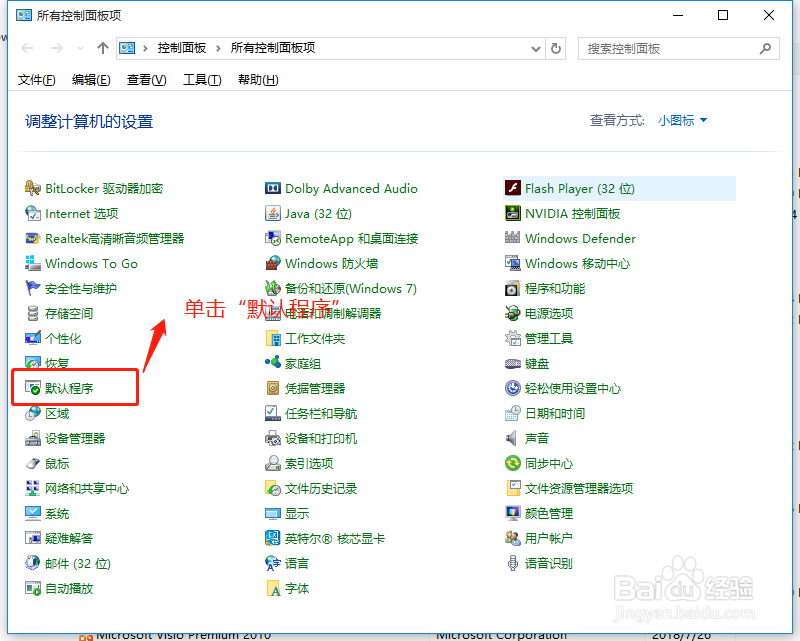Click the 凭据管理器 icon
Screen dimensions: 800x641
(x=273, y=388)
